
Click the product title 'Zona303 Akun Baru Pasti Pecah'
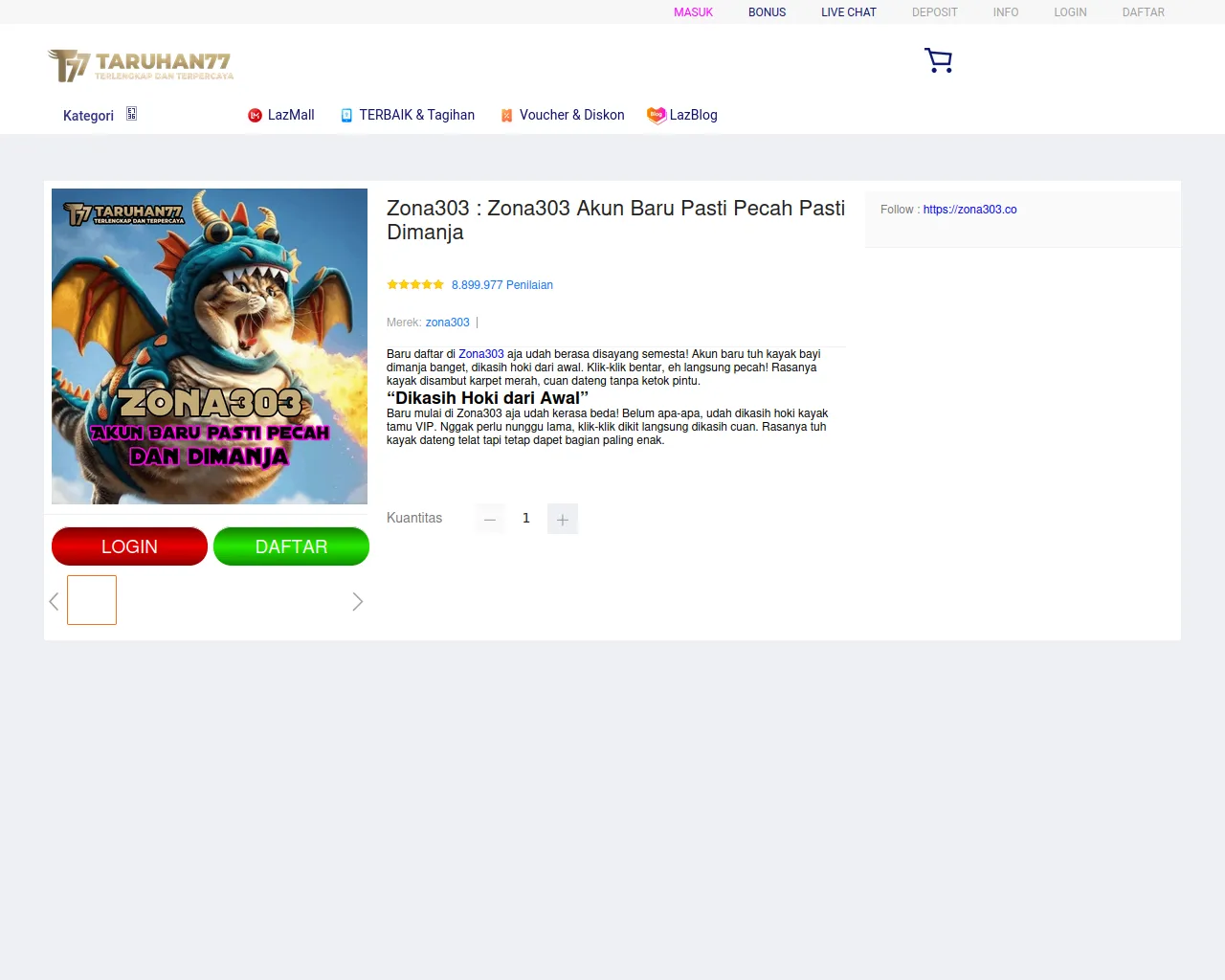[615, 220]
